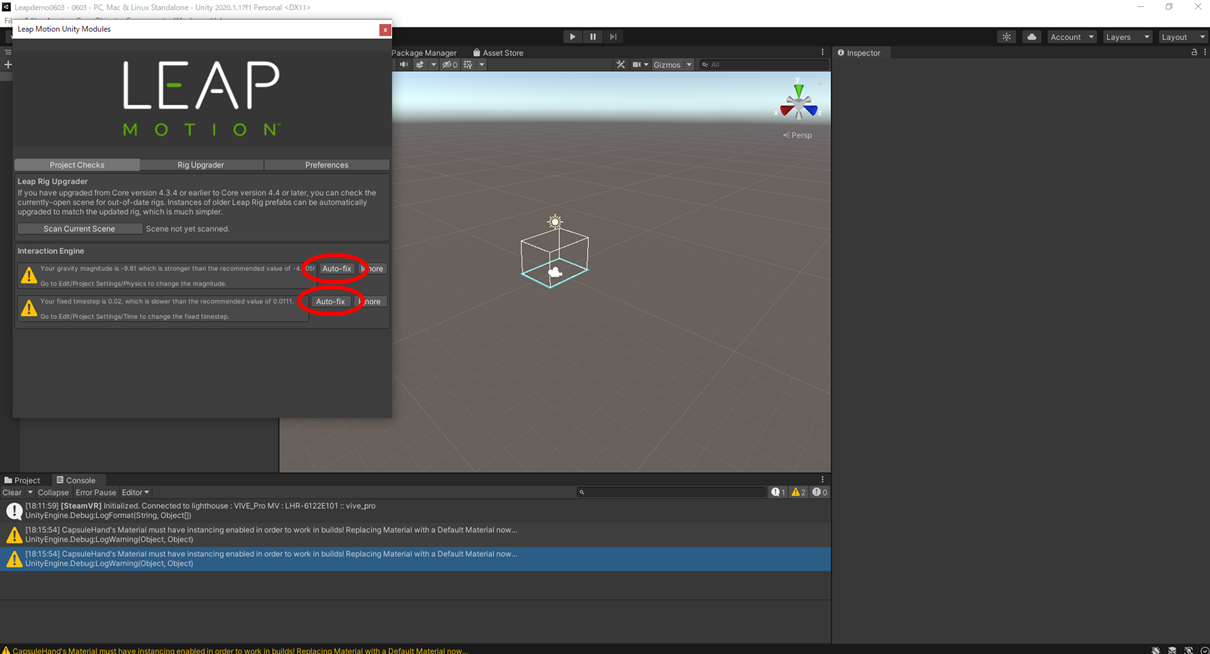The image size is (1210, 654).
Task: Click the 'Scene not yet scanned.' status text
Action: click(x=188, y=229)
